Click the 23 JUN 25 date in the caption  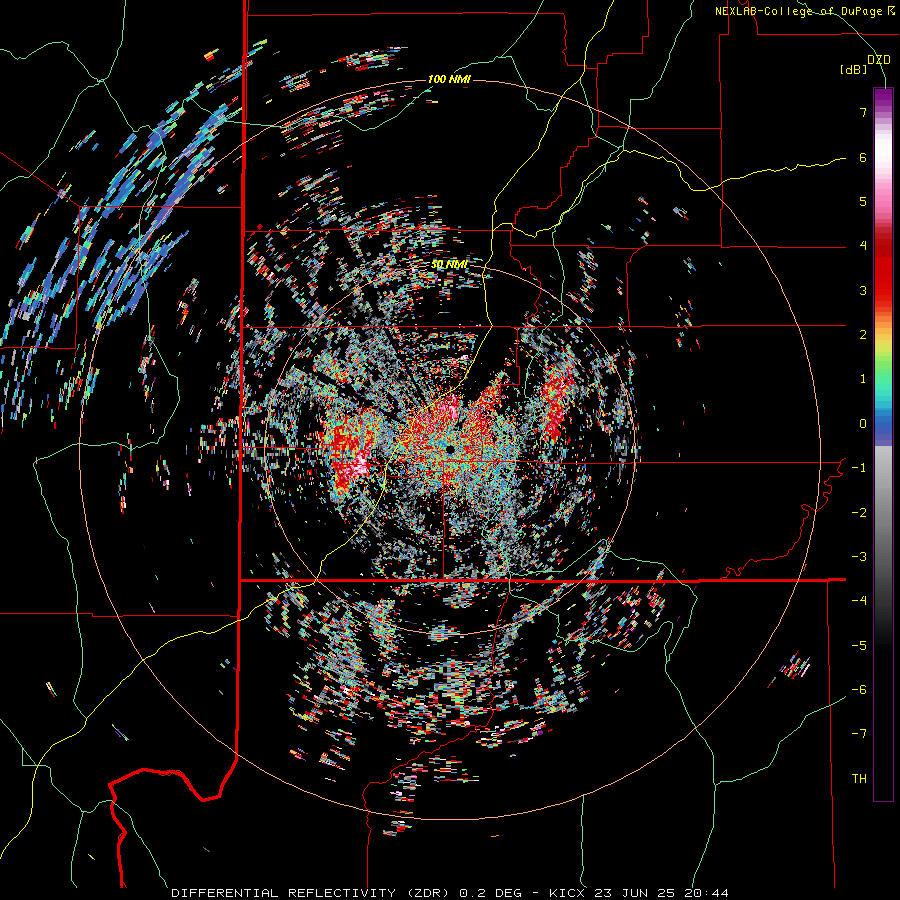(637, 893)
